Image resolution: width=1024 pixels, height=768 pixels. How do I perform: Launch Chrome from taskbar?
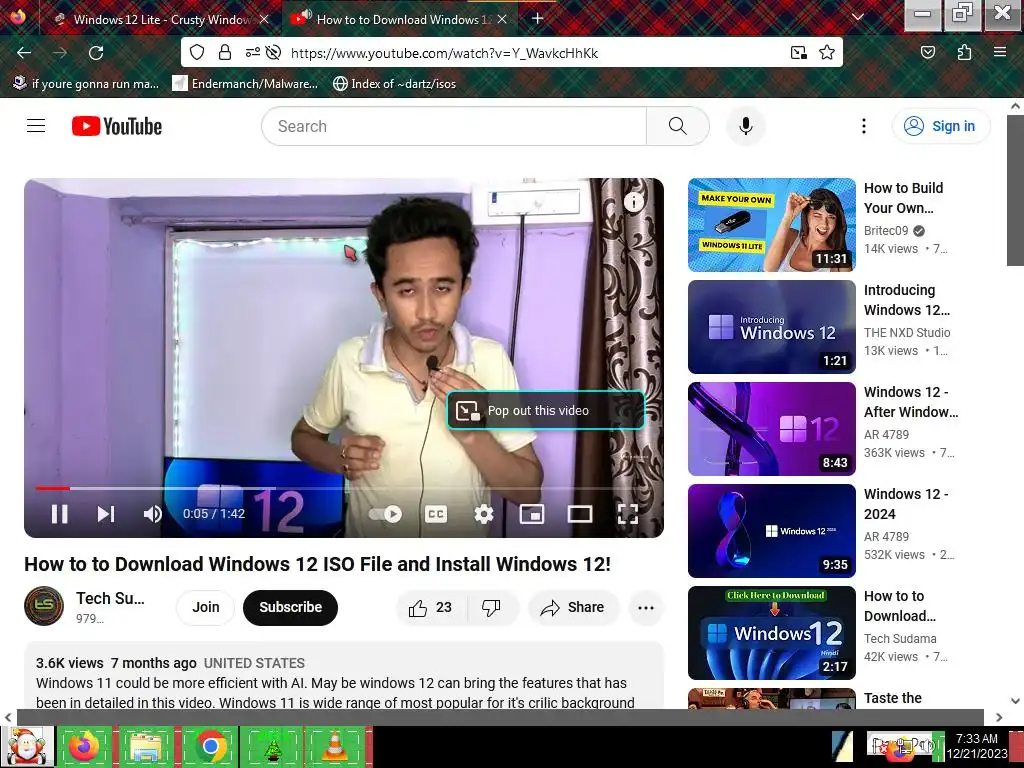tap(210, 746)
